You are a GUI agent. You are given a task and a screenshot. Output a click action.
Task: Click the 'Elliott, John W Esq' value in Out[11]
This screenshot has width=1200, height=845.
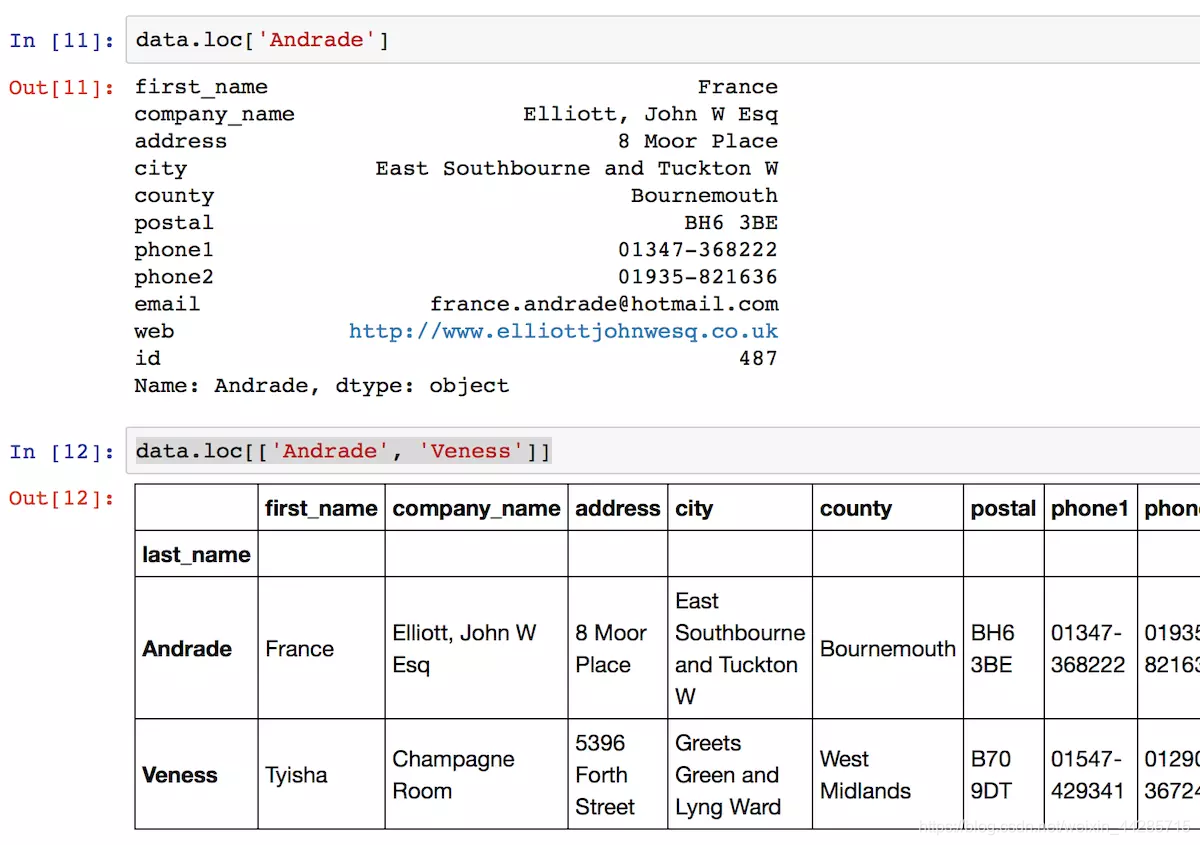click(x=650, y=114)
